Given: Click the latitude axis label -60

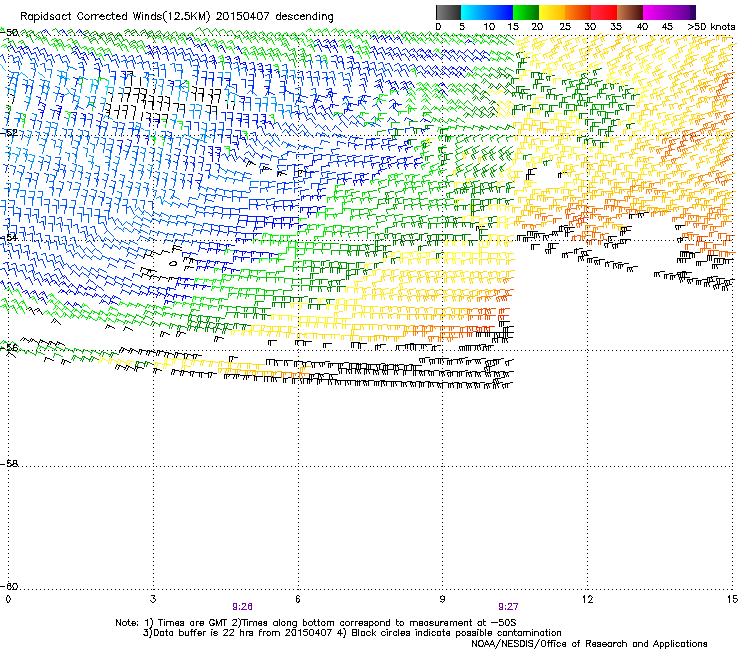Looking at the screenshot, I should (x=9, y=586).
